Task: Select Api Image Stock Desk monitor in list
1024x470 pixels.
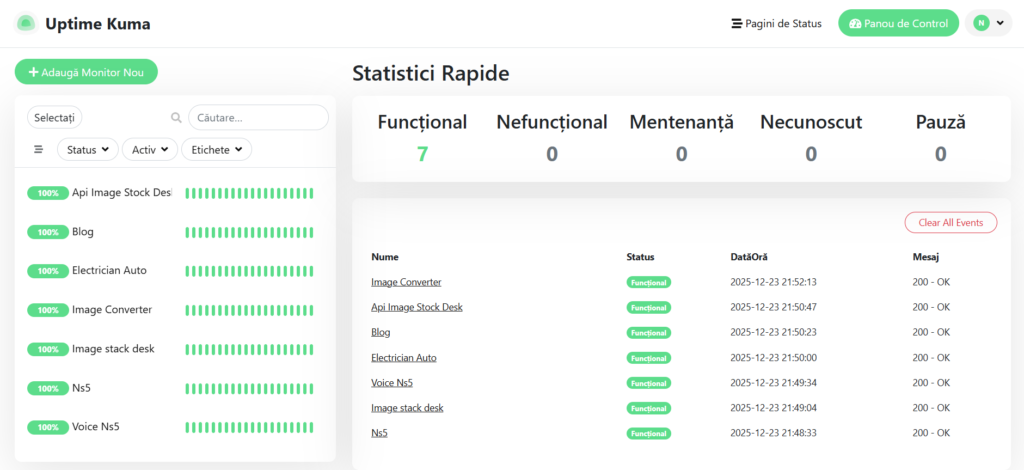Action: pyautogui.click(x=174, y=193)
